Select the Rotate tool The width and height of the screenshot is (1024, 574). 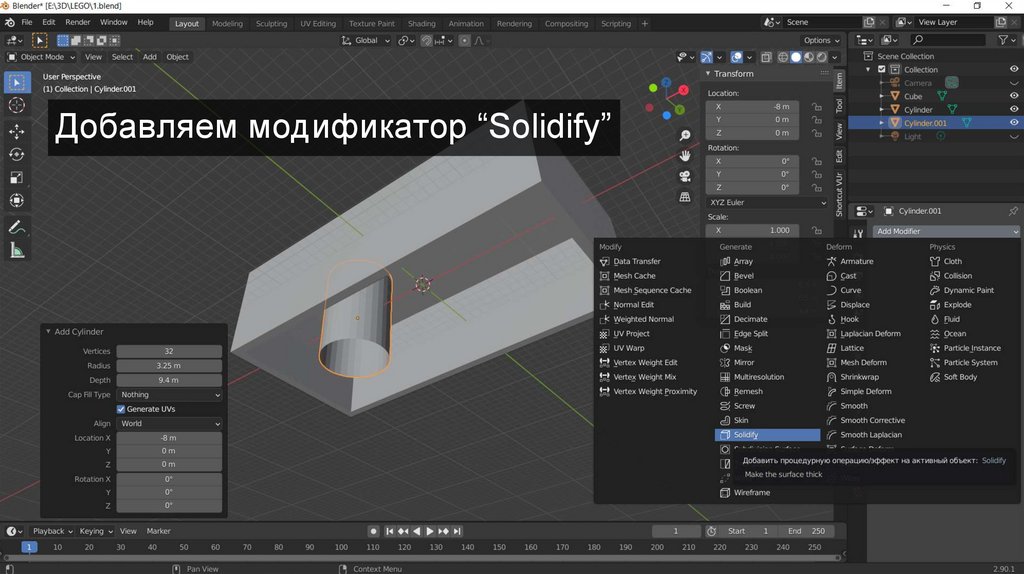pos(17,154)
